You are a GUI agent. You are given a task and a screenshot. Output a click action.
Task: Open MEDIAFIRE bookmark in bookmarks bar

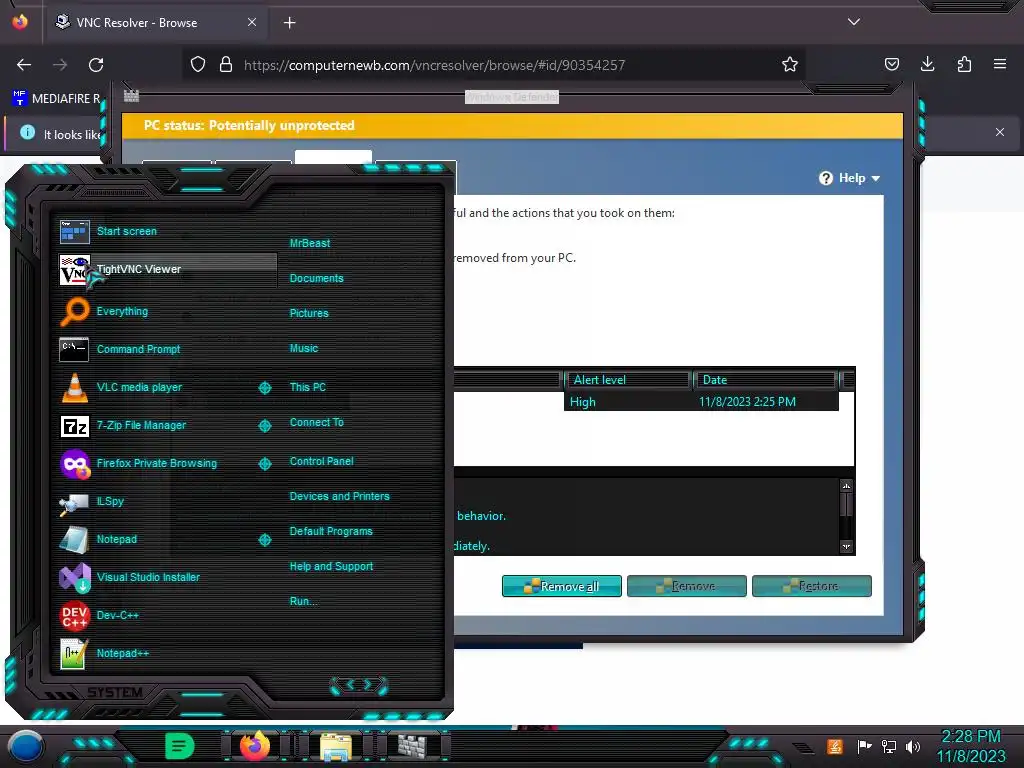click(57, 99)
